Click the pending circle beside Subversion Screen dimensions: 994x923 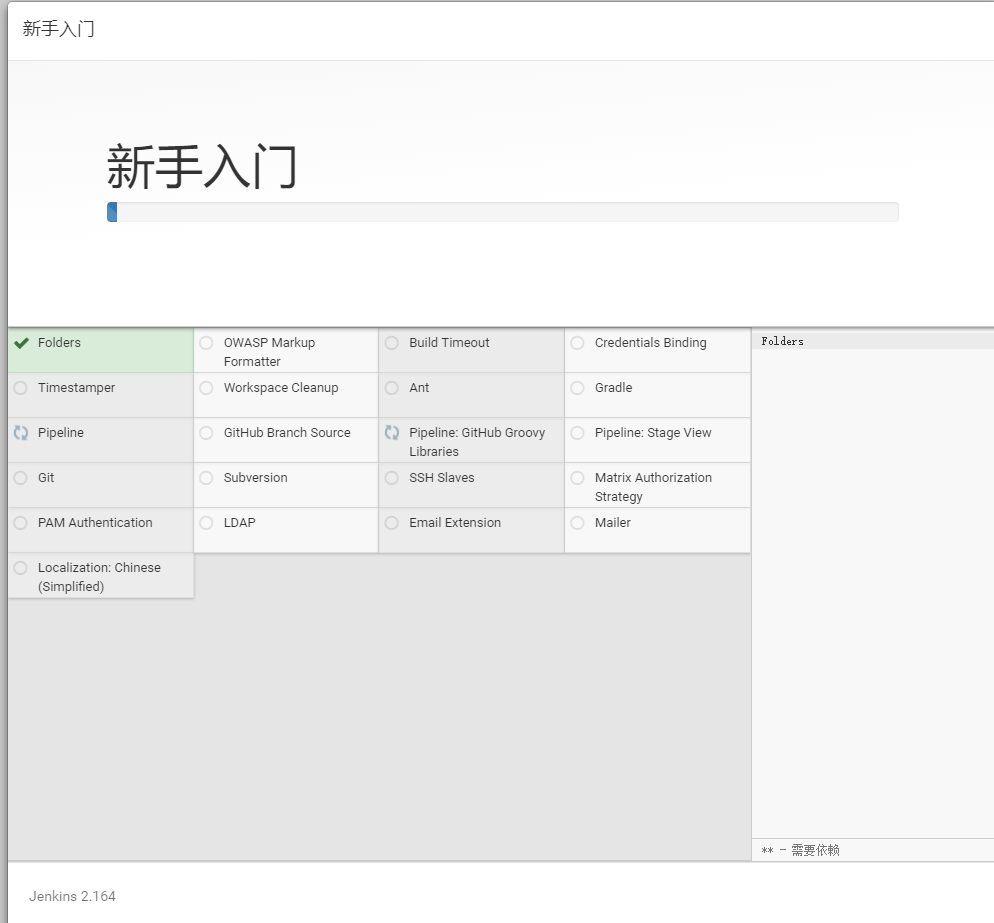tap(206, 478)
